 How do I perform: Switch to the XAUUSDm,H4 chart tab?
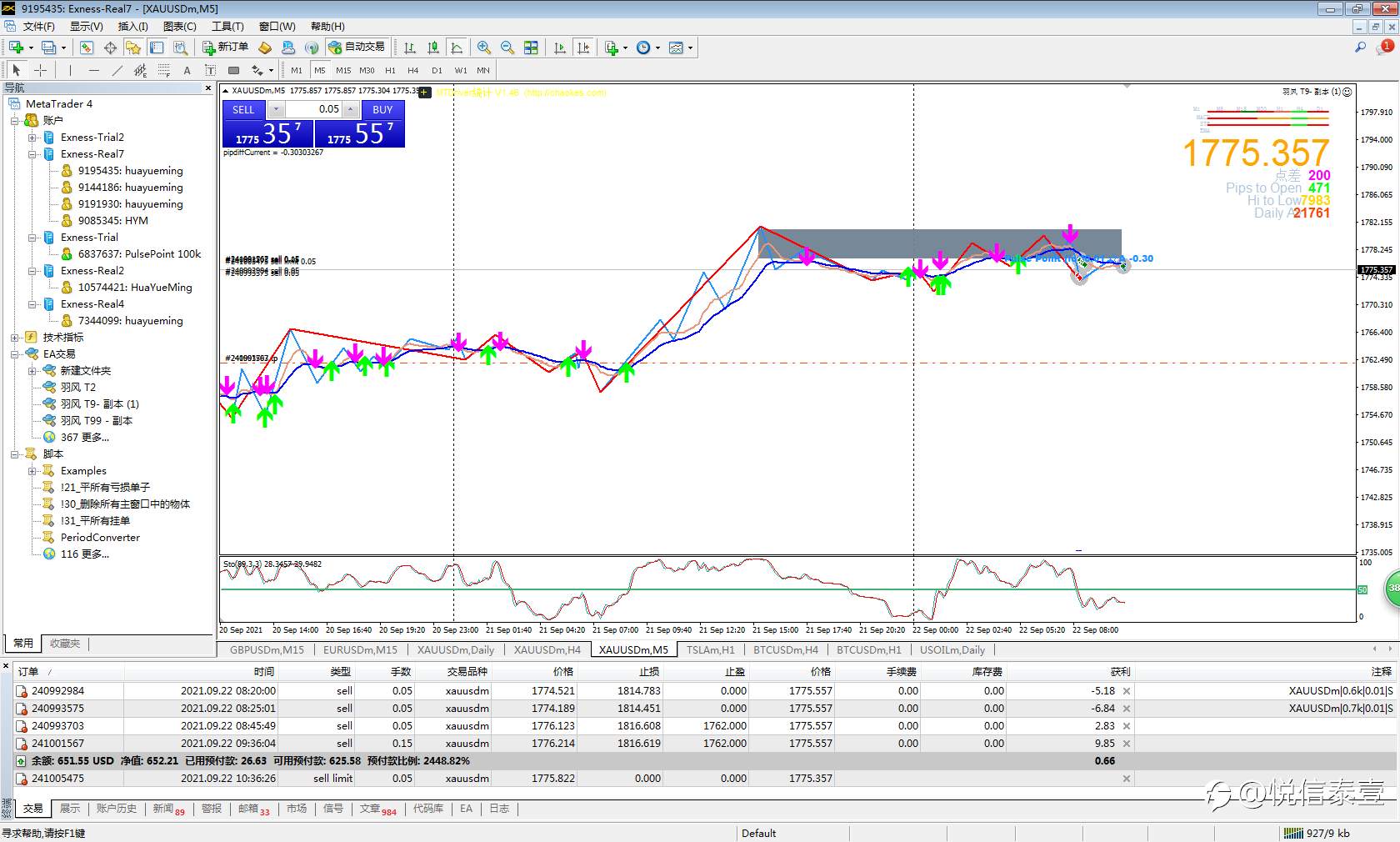point(547,649)
